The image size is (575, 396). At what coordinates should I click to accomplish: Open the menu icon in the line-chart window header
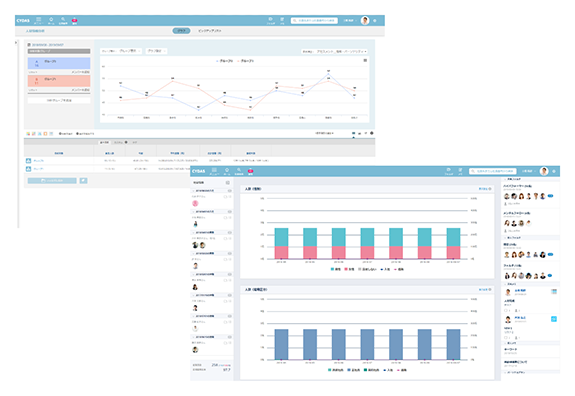point(39,20)
